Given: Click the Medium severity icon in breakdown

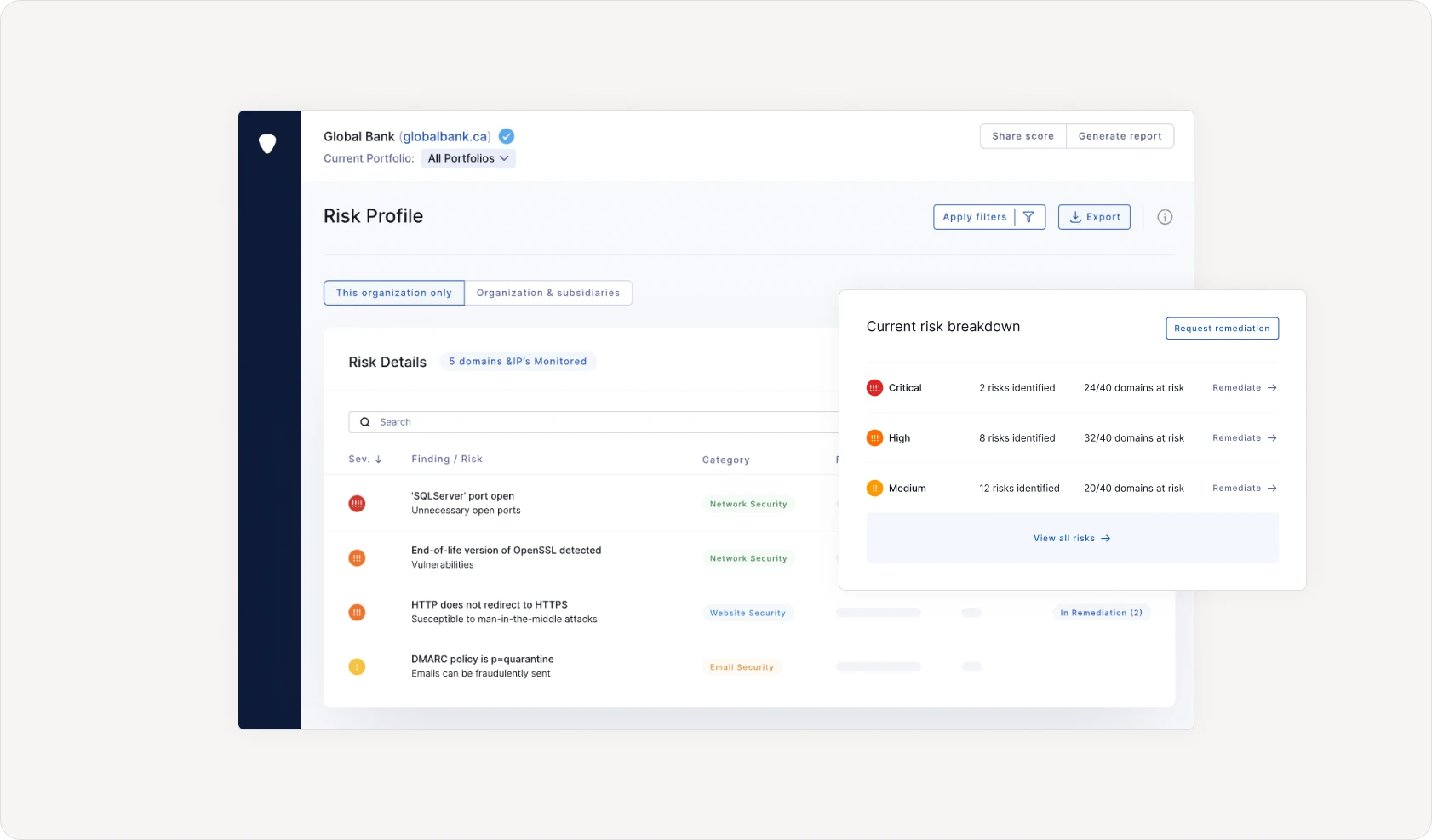Looking at the screenshot, I should point(874,489).
